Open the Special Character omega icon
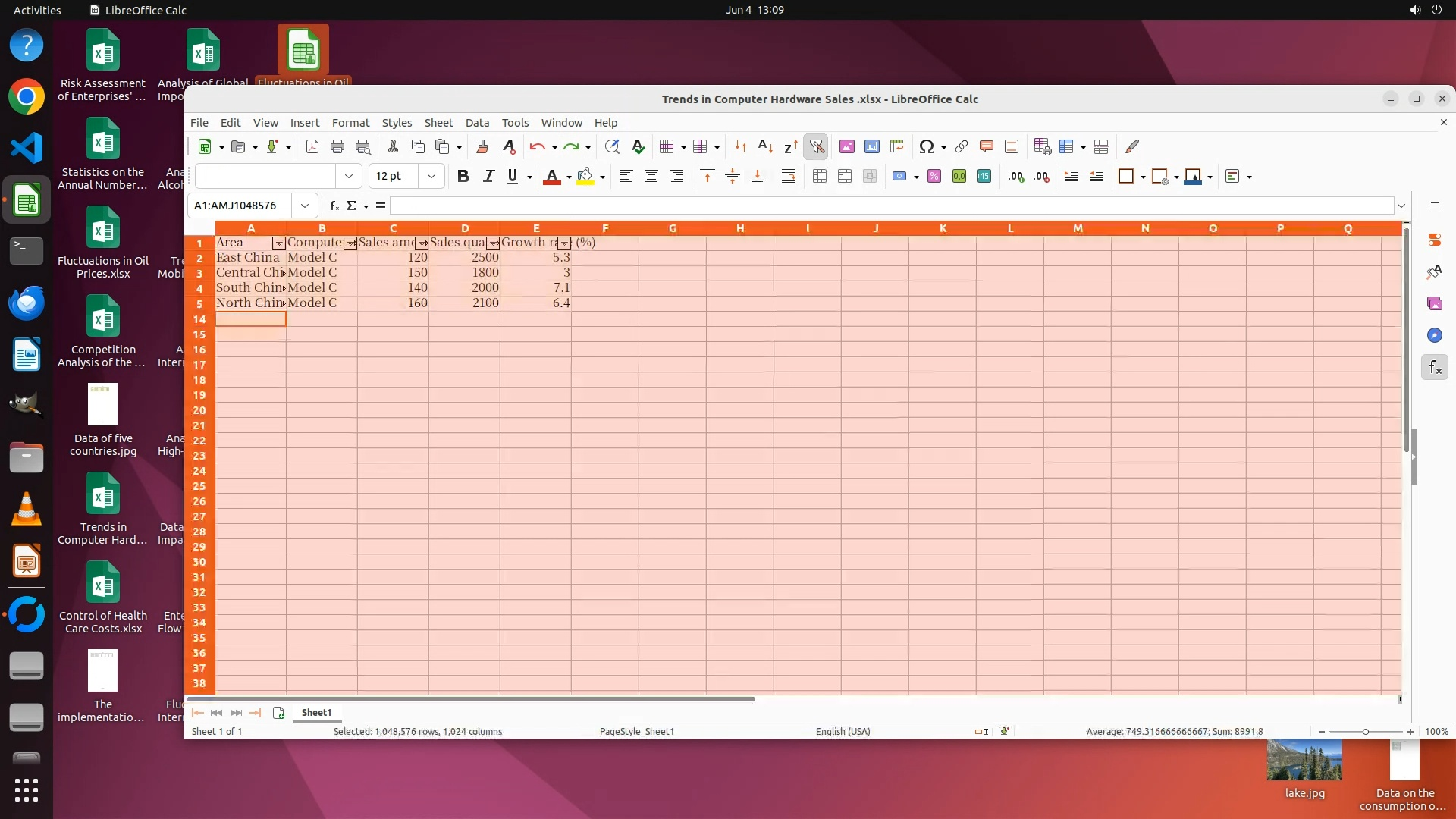Screen dimensions: 1456x819 925,147
